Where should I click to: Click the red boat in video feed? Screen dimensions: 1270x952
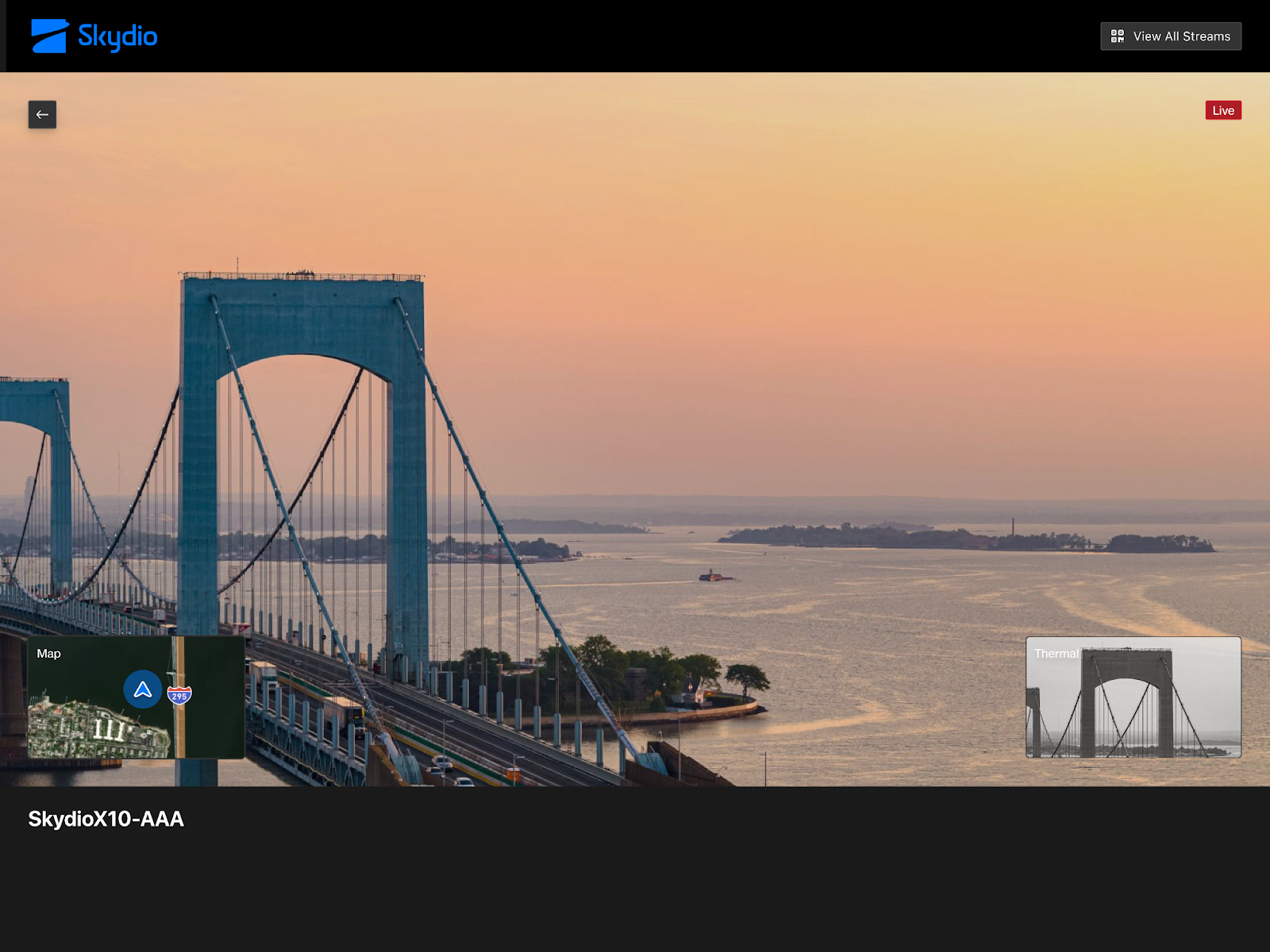(x=711, y=576)
